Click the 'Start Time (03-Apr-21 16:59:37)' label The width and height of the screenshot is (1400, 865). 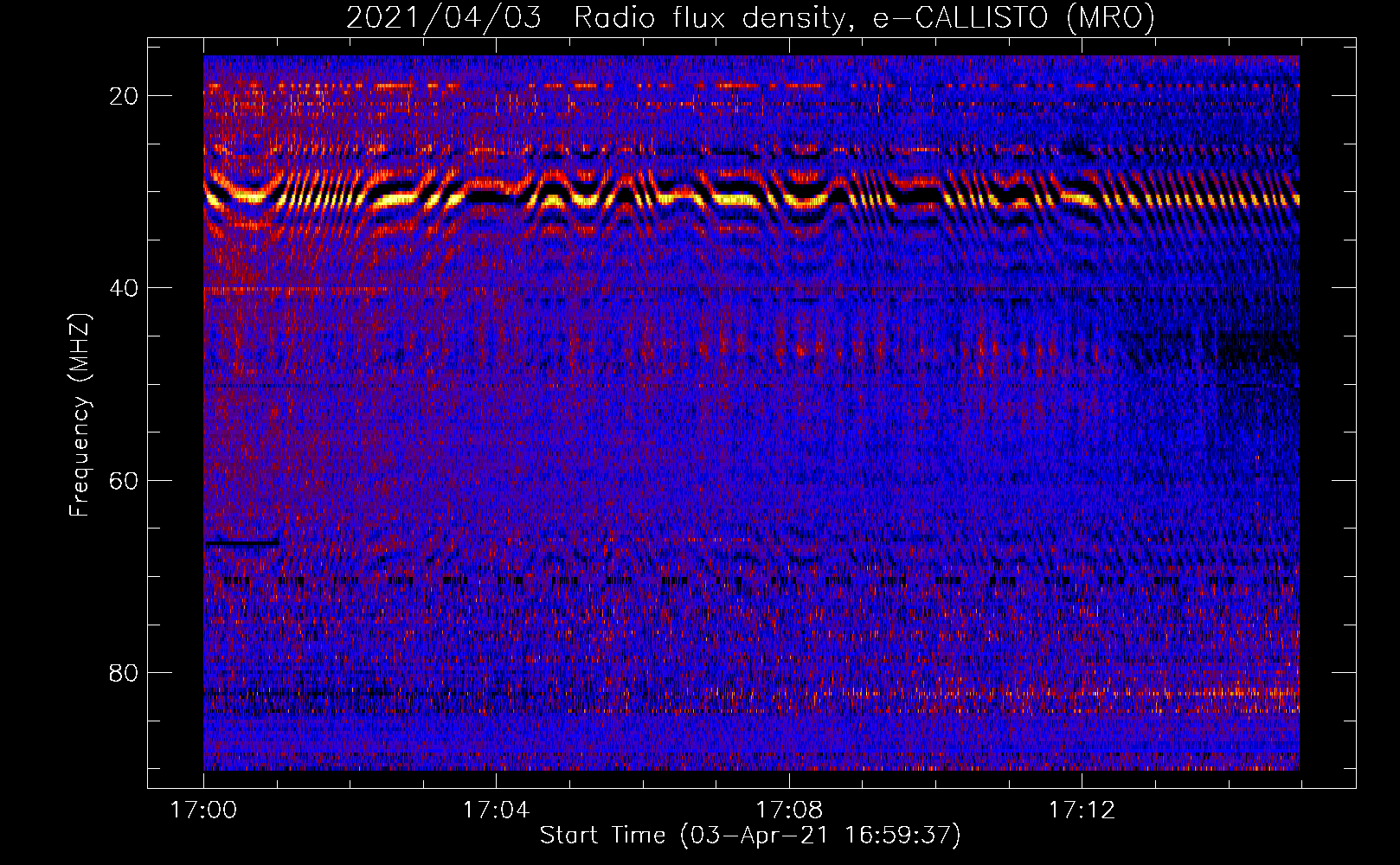tap(750, 836)
